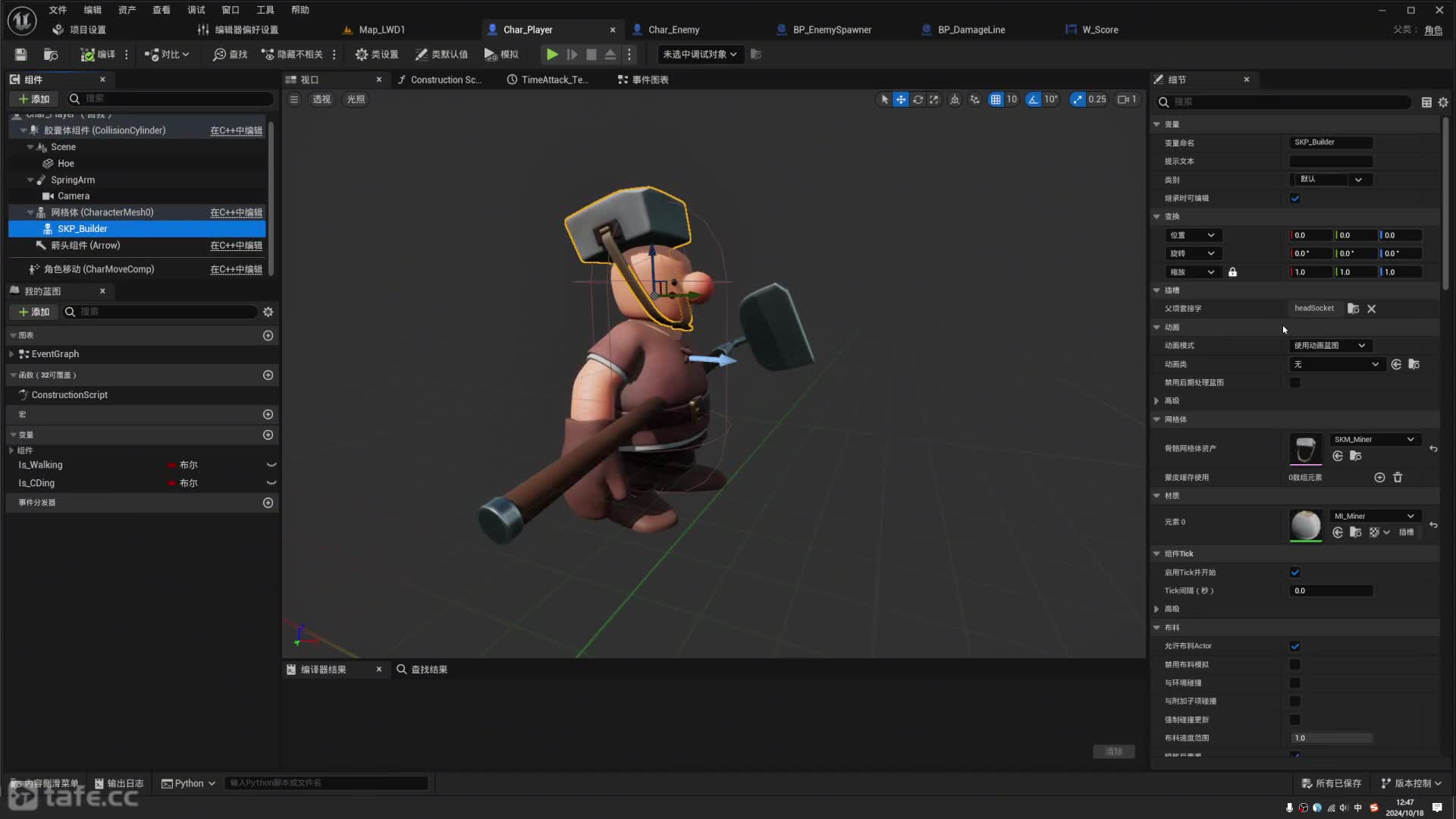Click the camera speed icon
Screen dimensions: 1456x819
[1127, 99]
